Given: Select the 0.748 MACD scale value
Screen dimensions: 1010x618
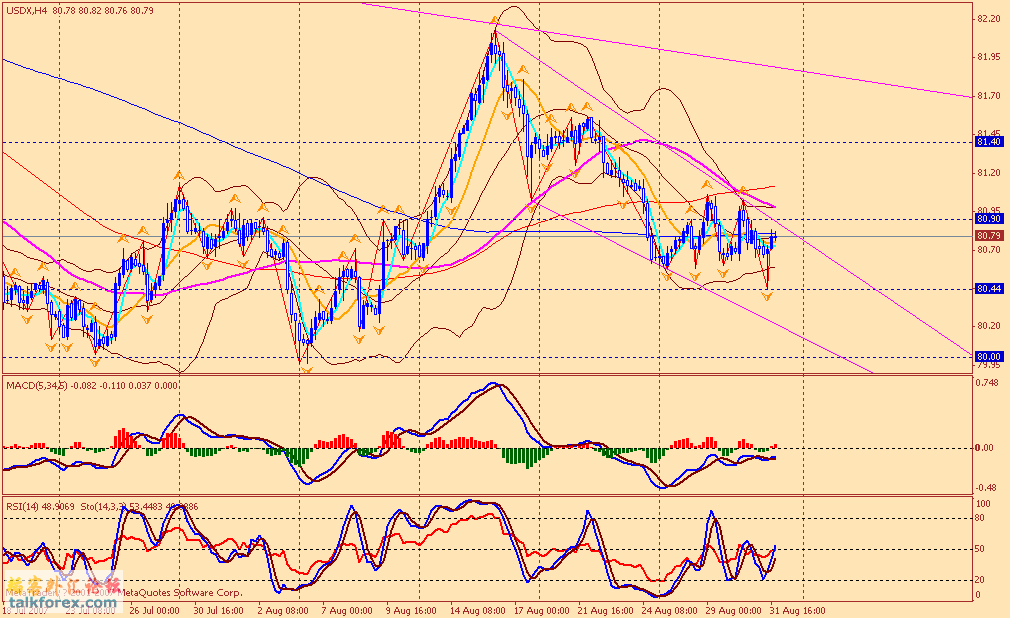Looking at the screenshot, I should pyautogui.click(x=989, y=383).
